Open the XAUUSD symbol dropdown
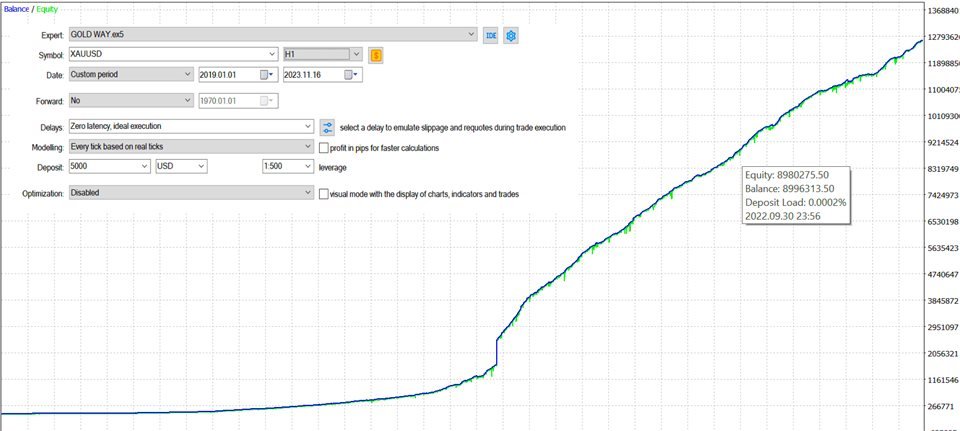 pos(272,54)
